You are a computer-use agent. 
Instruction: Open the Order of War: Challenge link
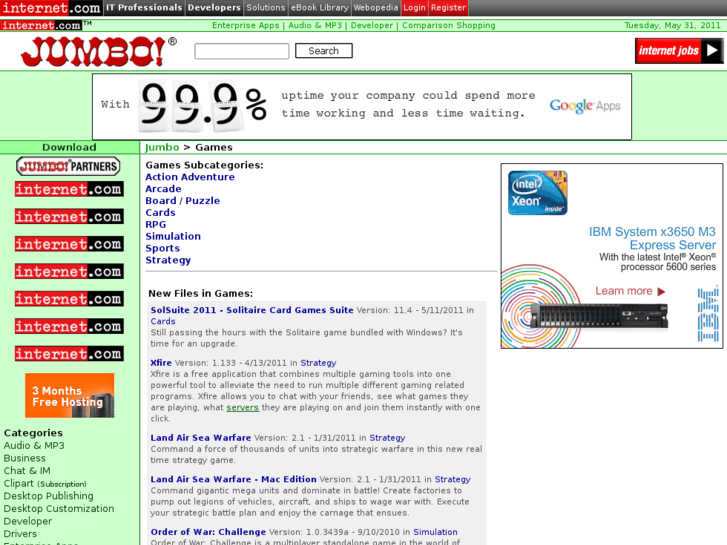tap(208, 532)
